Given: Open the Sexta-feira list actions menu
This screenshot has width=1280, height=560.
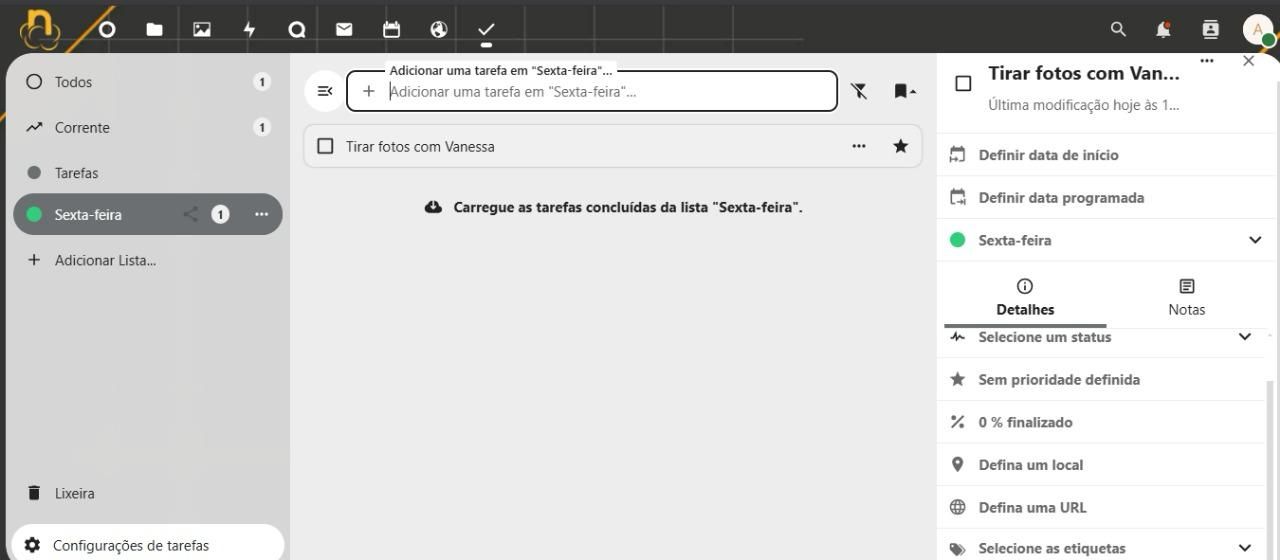Looking at the screenshot, I should click(x=261, y=214).
